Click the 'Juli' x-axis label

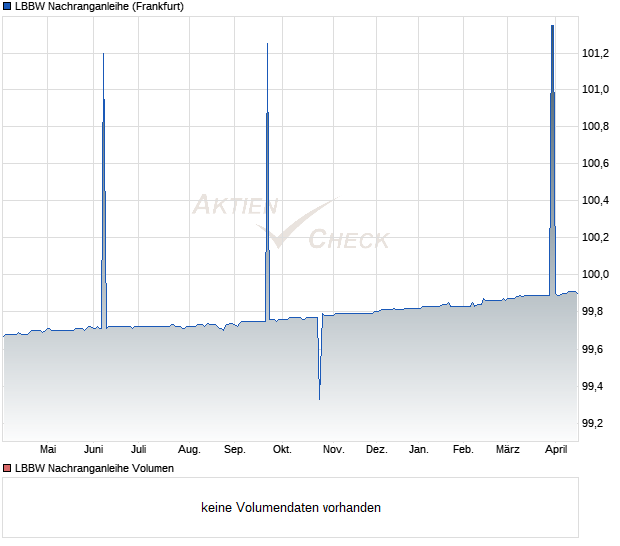pyautogui.click(x=139, y=450)
